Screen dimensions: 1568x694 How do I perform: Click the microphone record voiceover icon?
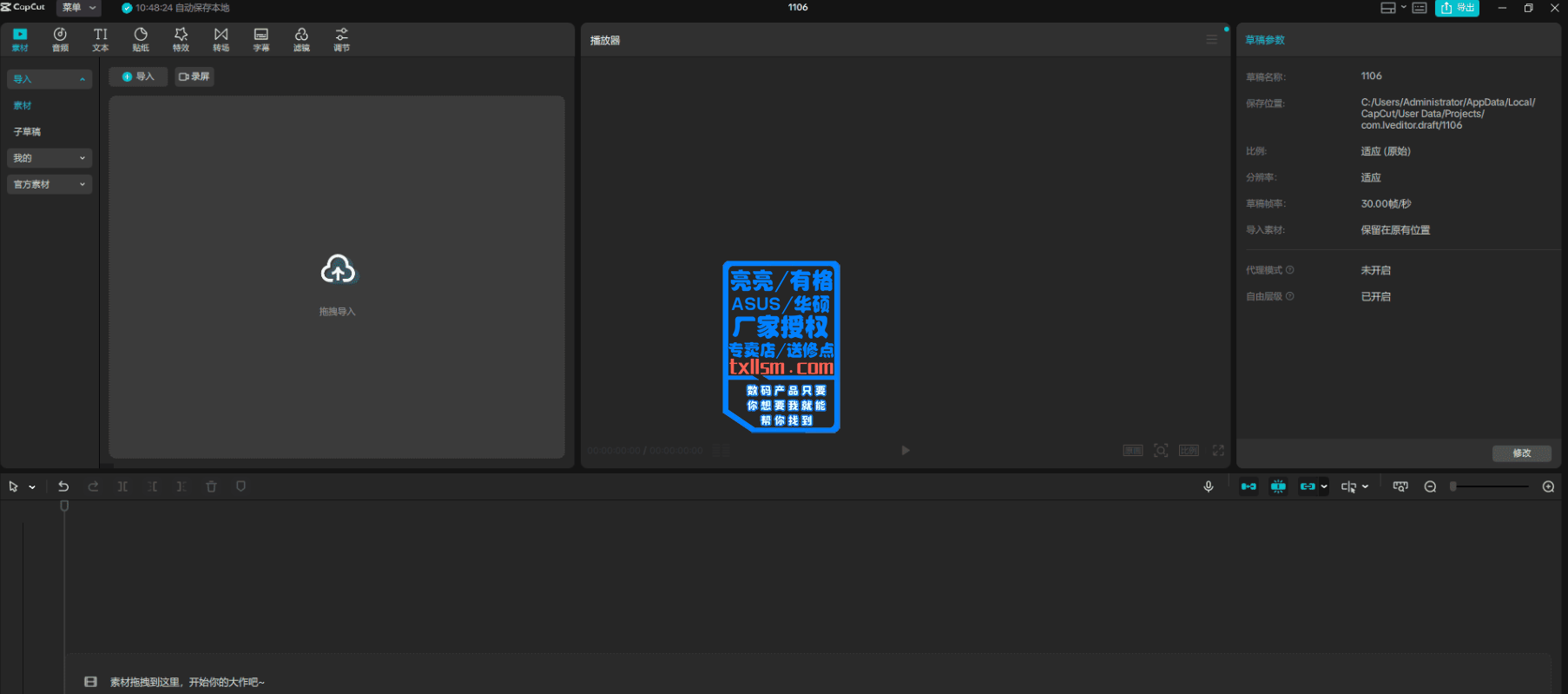(1209, 486)
